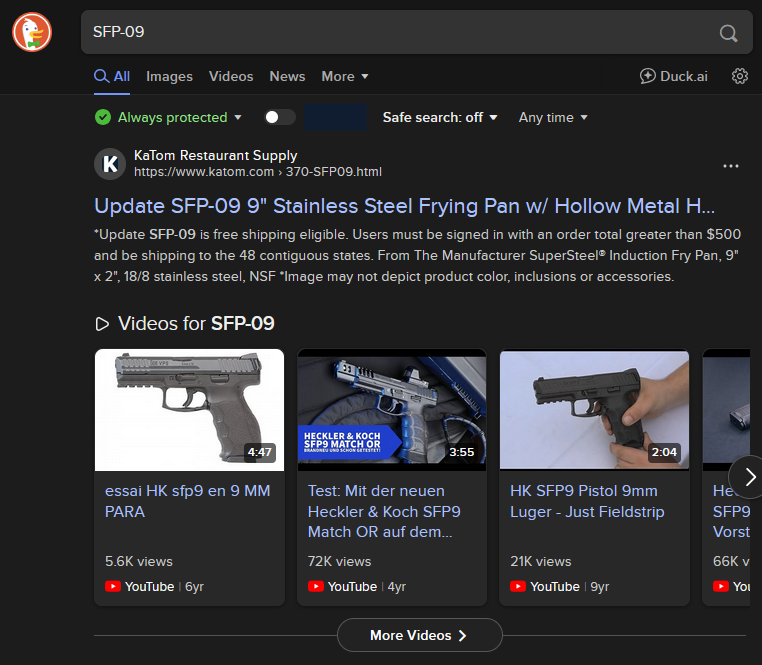
Task: Switch to the Videos tab
Action: pos(231,76)
